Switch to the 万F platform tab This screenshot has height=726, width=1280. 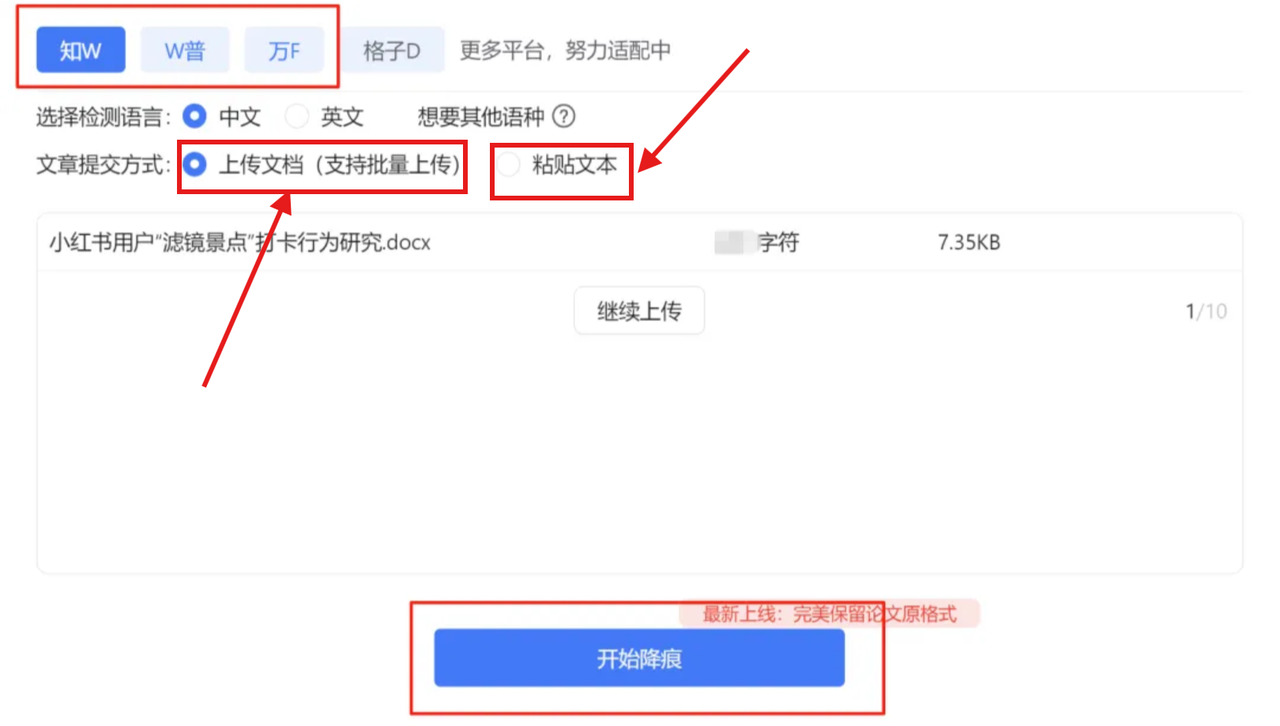284,50
